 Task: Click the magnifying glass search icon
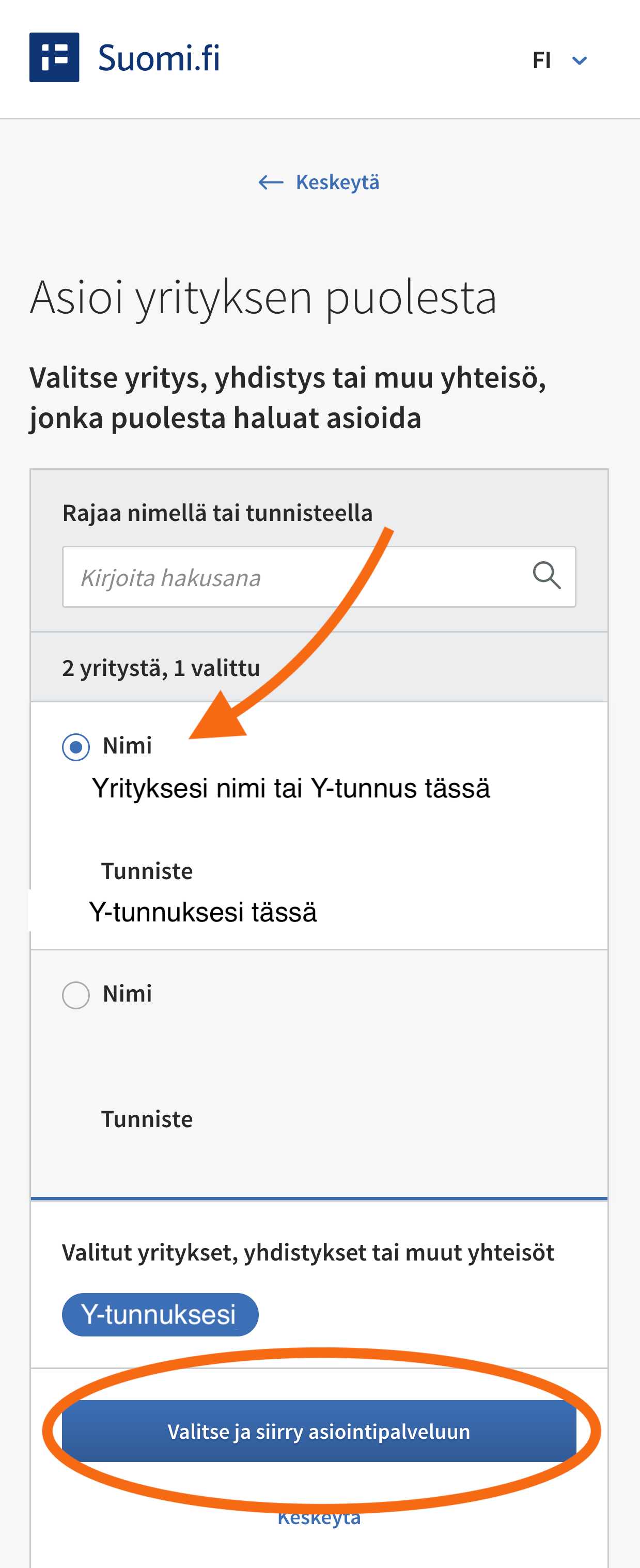(547, 576)
